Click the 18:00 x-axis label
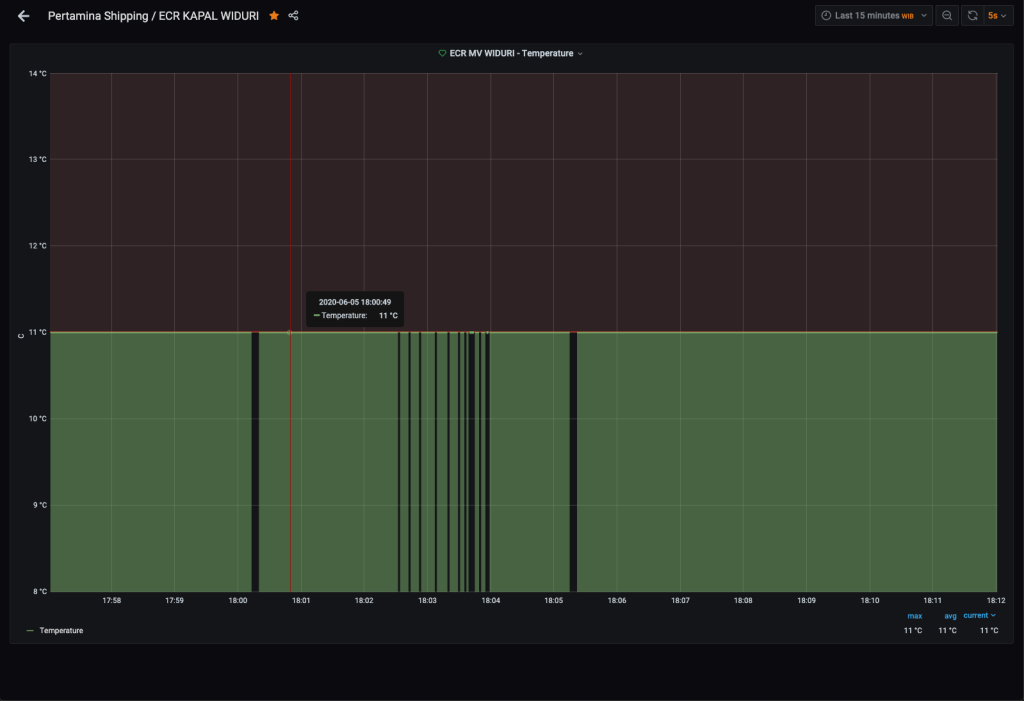The image size is (1024, 701). (x=238, y=600)
